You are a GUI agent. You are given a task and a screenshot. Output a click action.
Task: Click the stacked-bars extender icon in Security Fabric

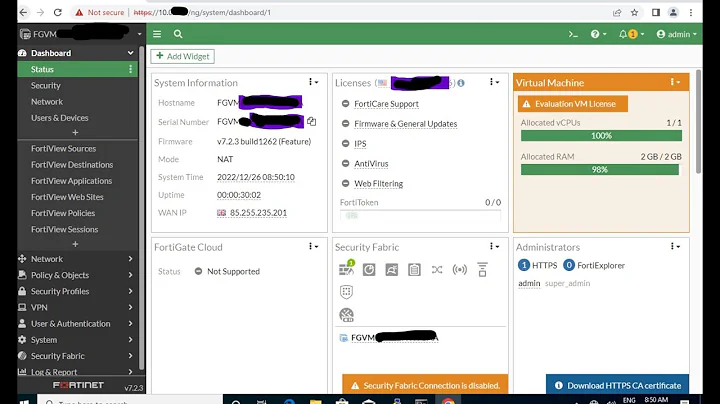[x=482, y=269]
